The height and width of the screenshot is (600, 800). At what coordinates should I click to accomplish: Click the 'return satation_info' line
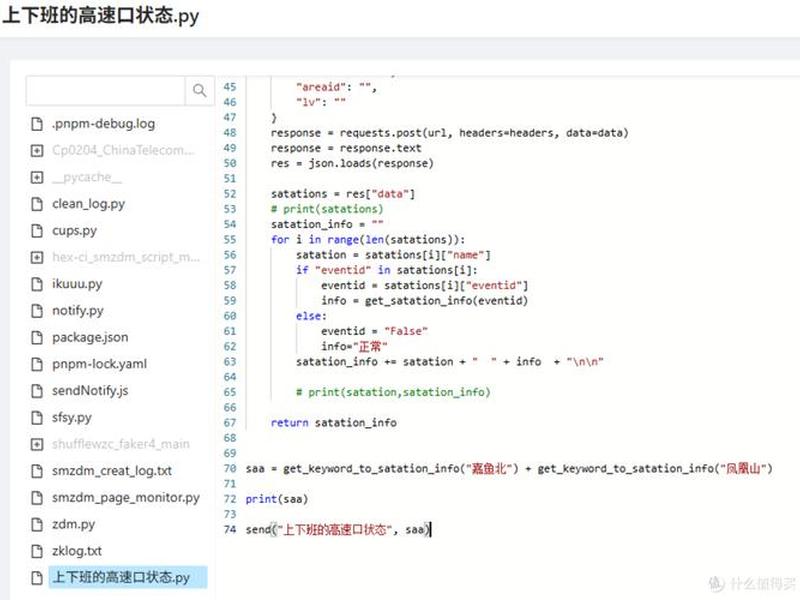(334, 422)
